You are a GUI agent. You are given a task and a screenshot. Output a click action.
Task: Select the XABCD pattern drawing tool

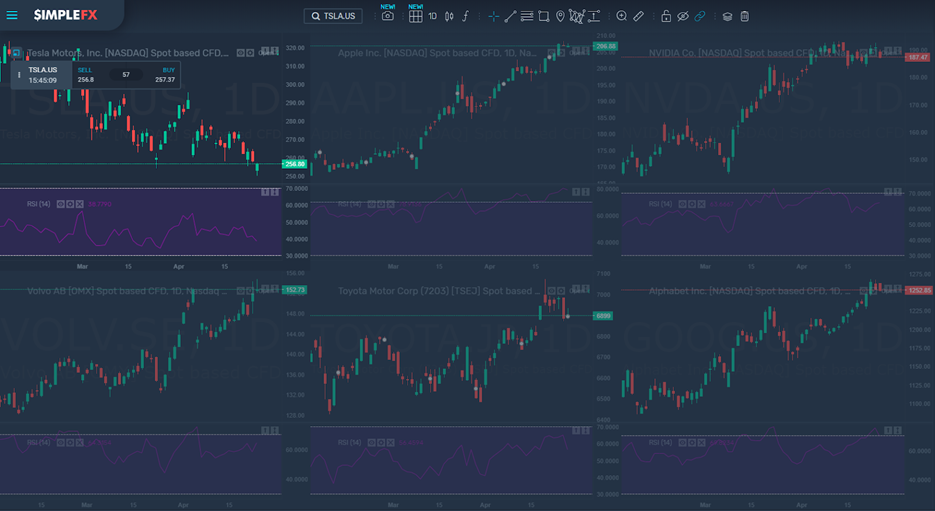tap(577, 16)
